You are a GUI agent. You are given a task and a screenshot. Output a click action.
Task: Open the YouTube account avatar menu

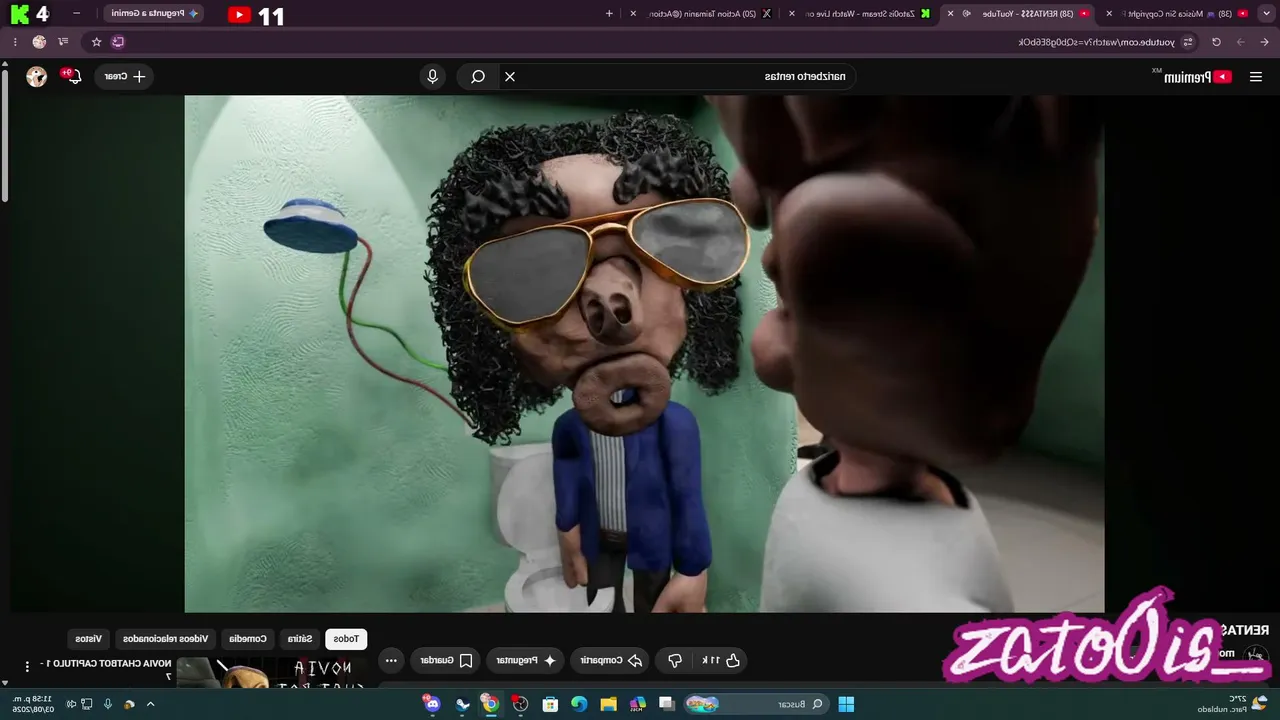coord(37,77)
